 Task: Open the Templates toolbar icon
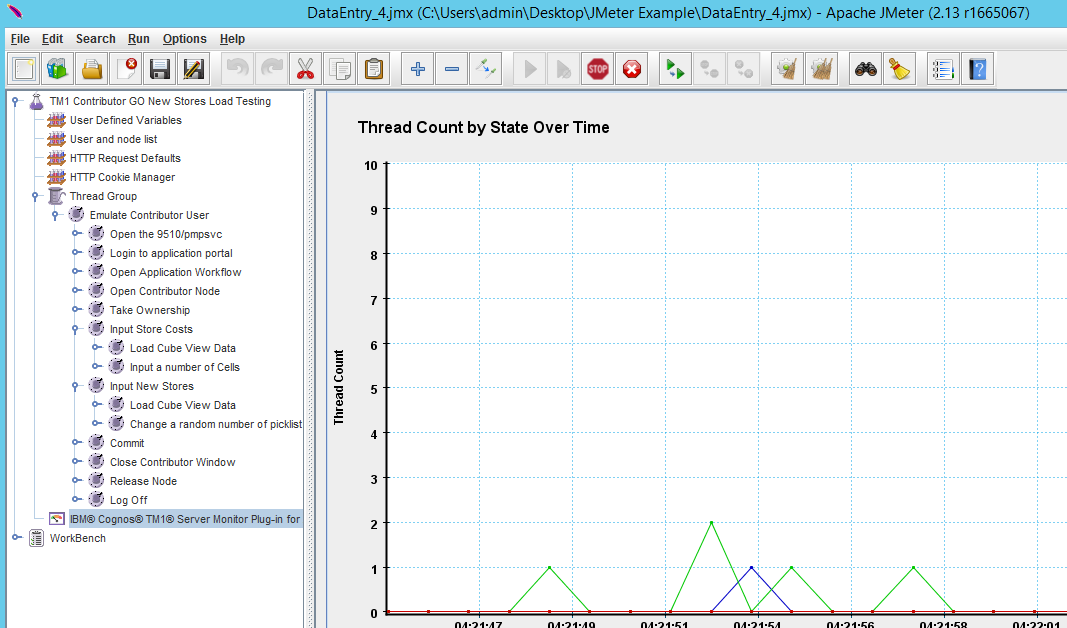[x=58, y=69]
